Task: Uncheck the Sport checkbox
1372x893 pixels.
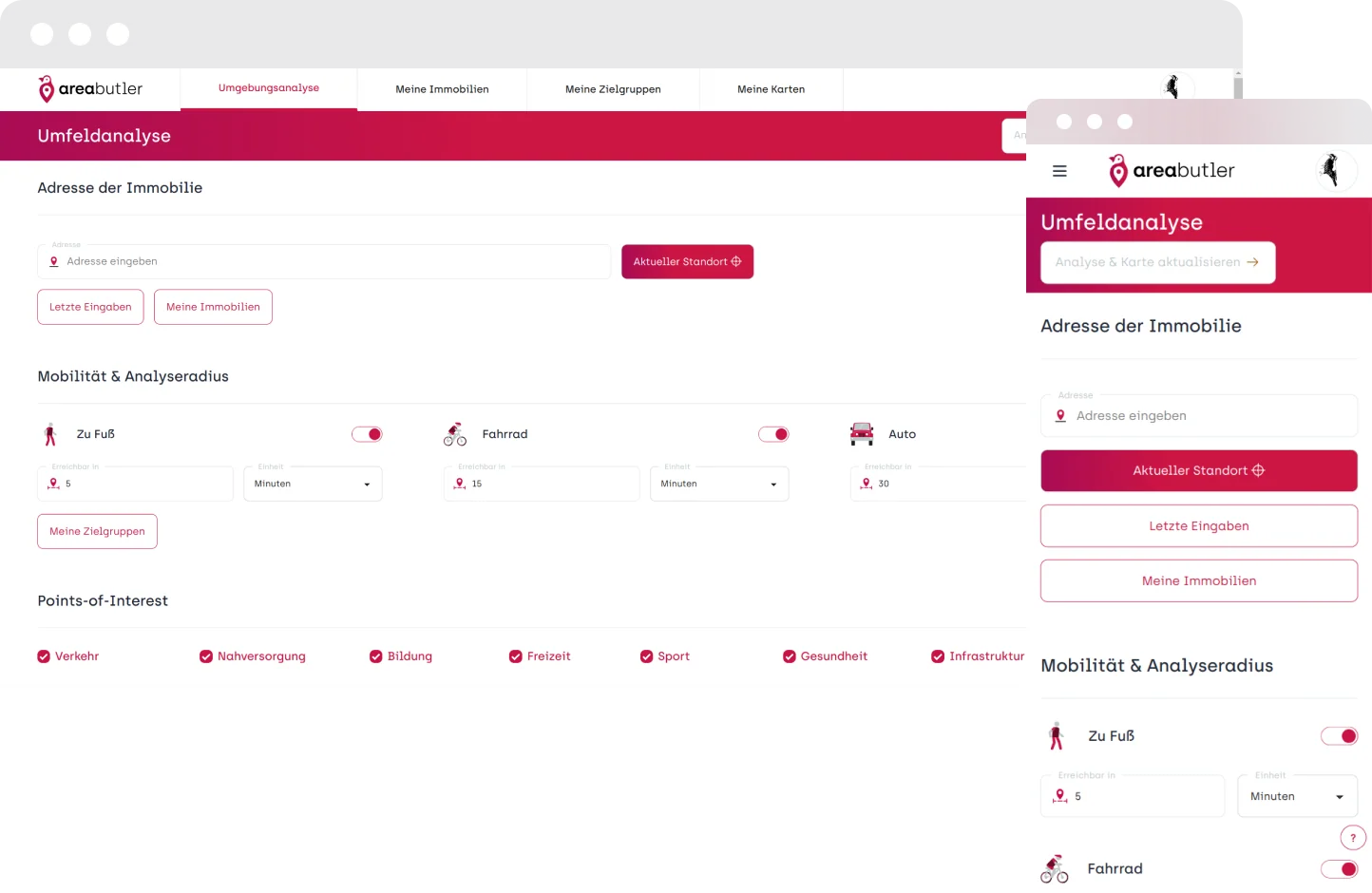Action: 646,656
